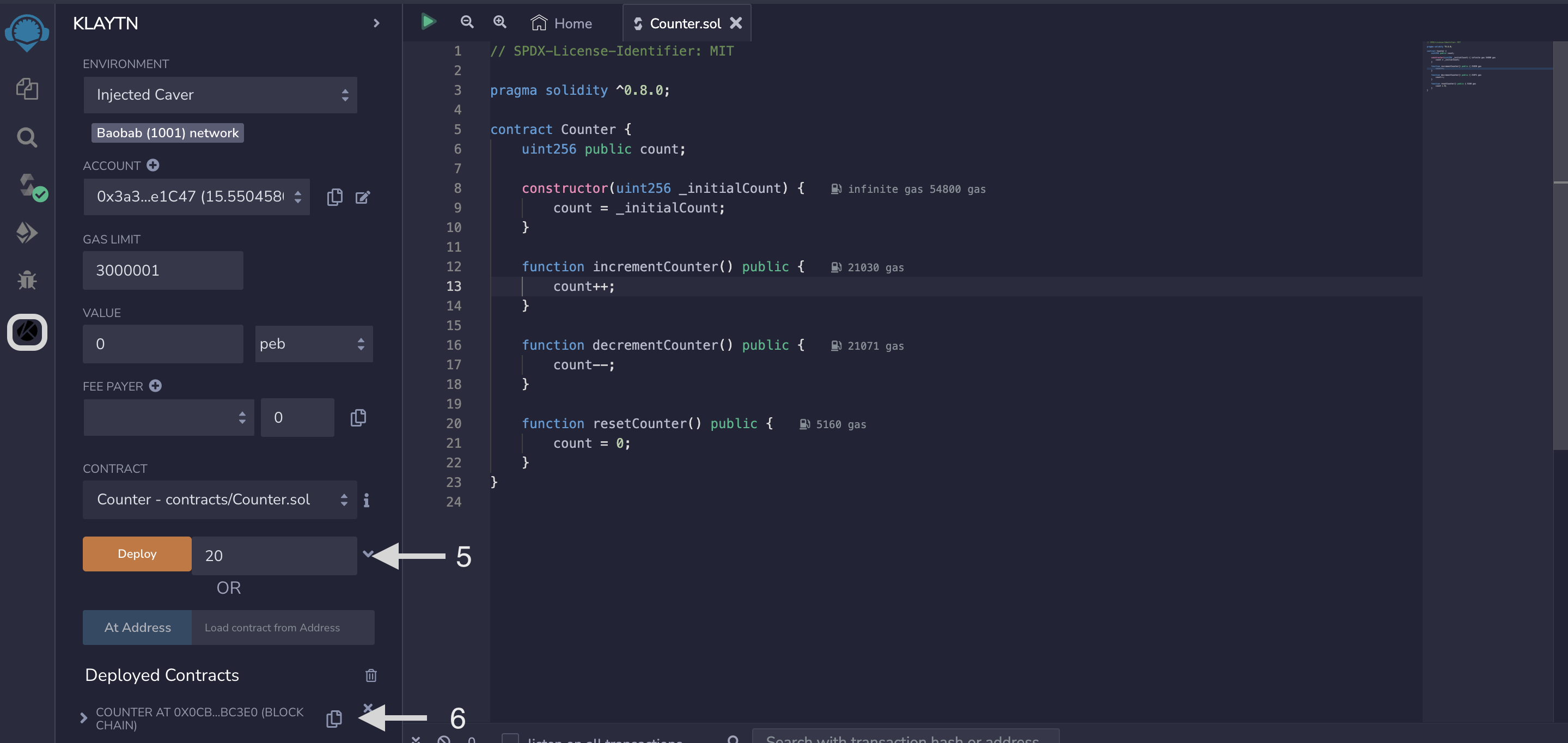Add a new account with plus icon
Viewport: 1568px width, 743px height.
[x=154, y=165]
